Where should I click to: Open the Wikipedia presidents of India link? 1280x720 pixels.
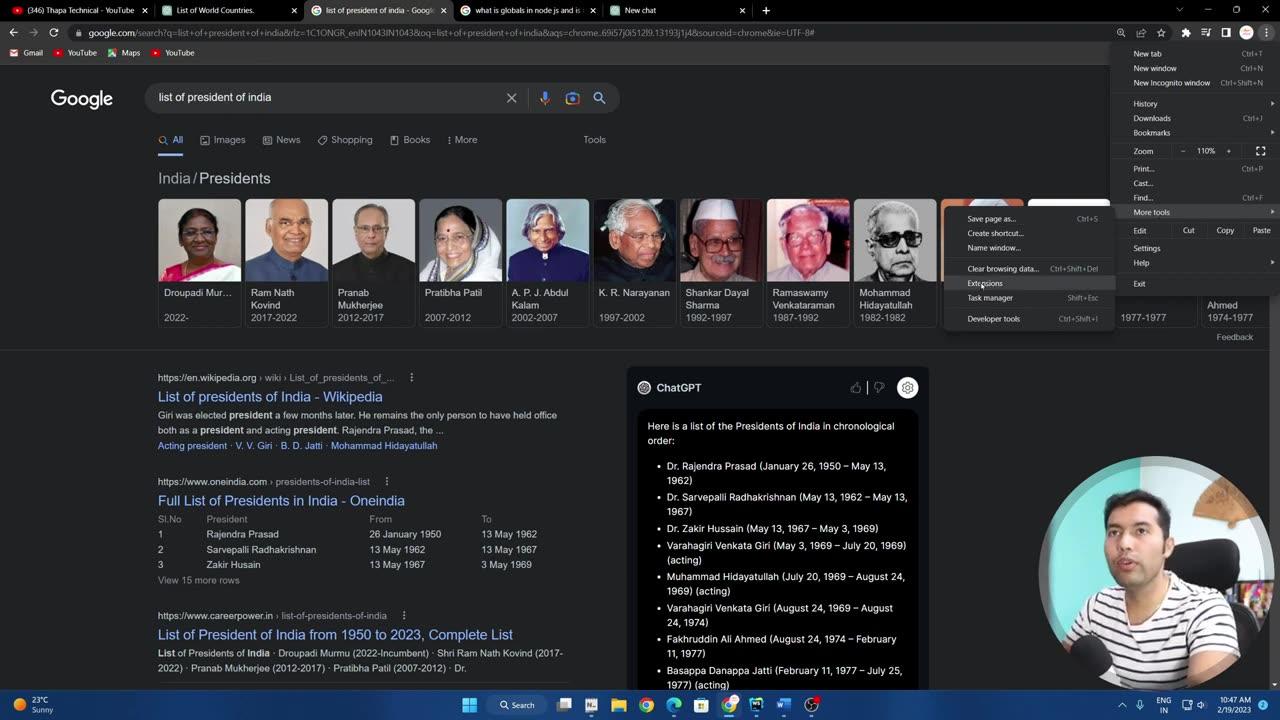point(269,397)
